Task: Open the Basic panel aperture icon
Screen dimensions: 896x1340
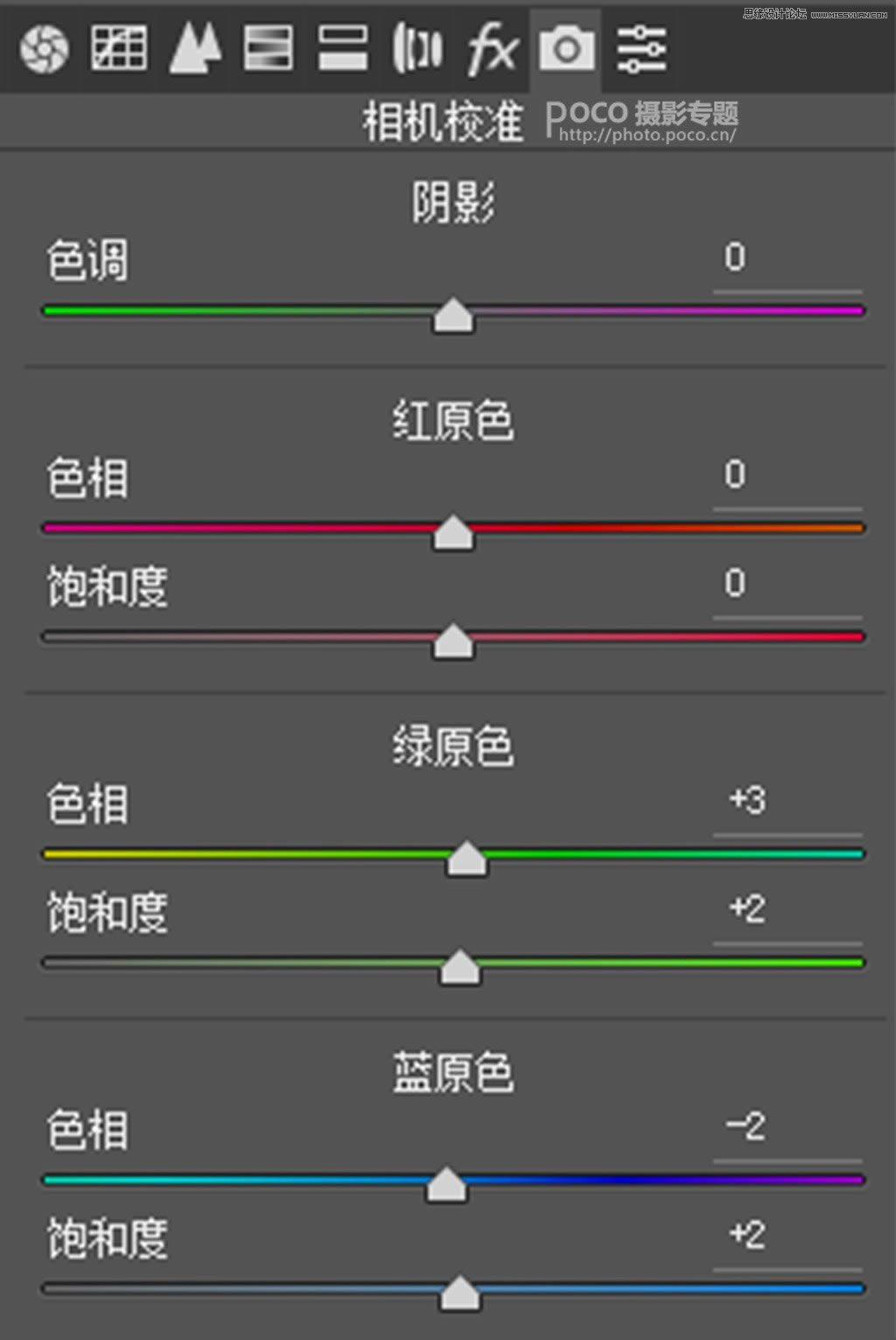Action: 44,48
